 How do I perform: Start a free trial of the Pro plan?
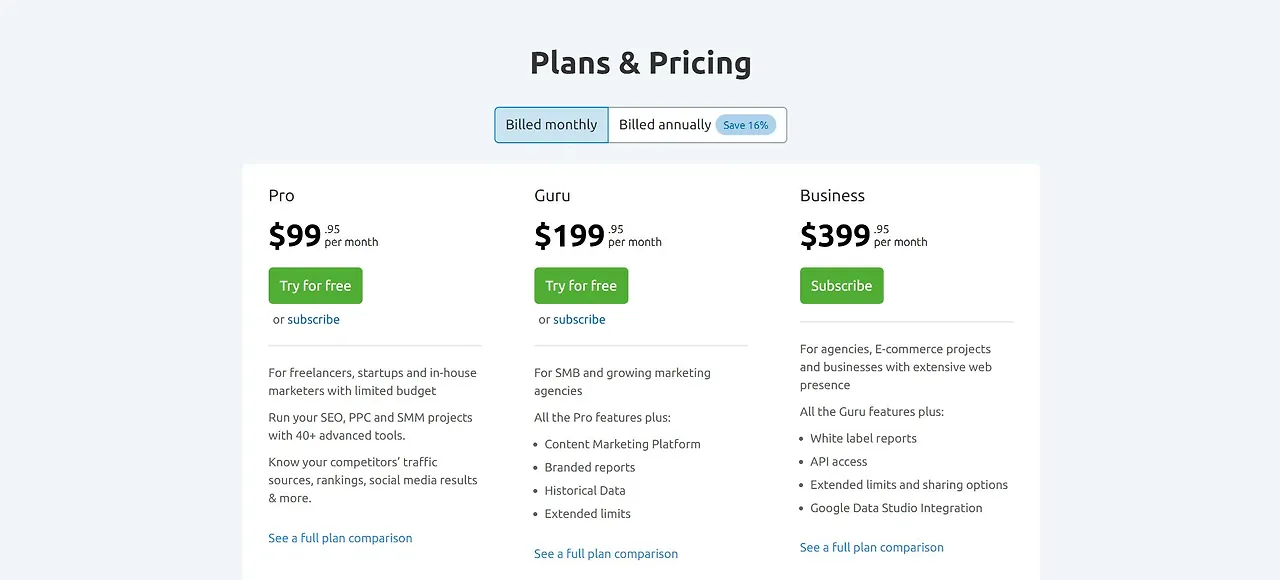(x=315, y=285)
